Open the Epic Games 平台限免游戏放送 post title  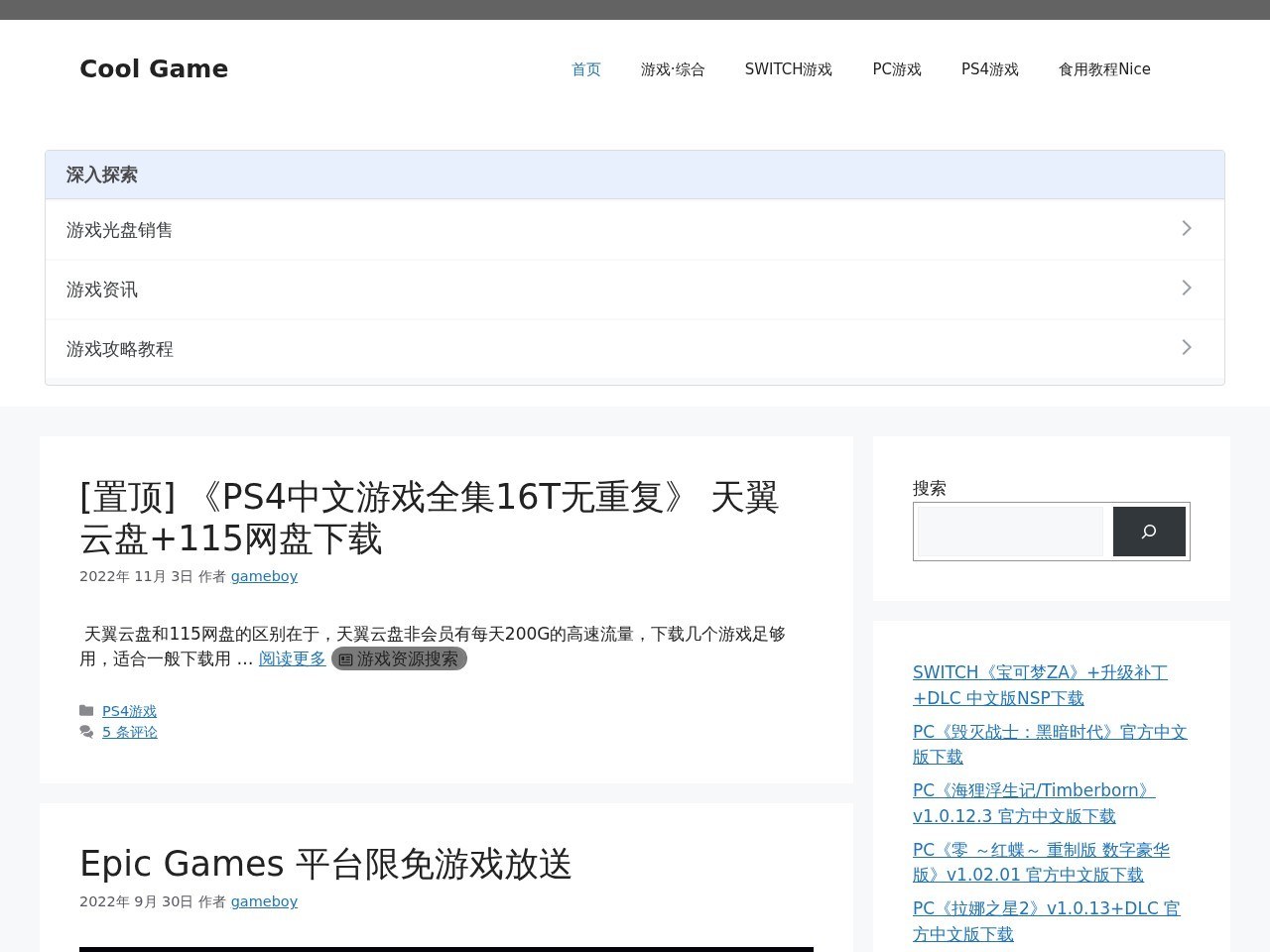(325, 864)
